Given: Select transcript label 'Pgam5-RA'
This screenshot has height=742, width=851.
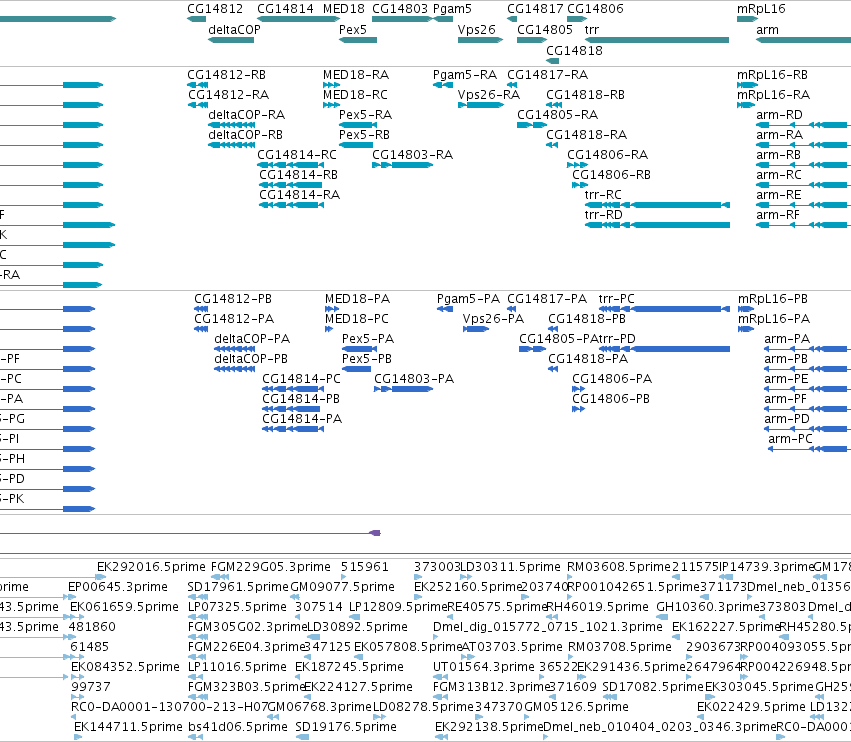Looking at the screenshot, I should click(x=465, y=75).
